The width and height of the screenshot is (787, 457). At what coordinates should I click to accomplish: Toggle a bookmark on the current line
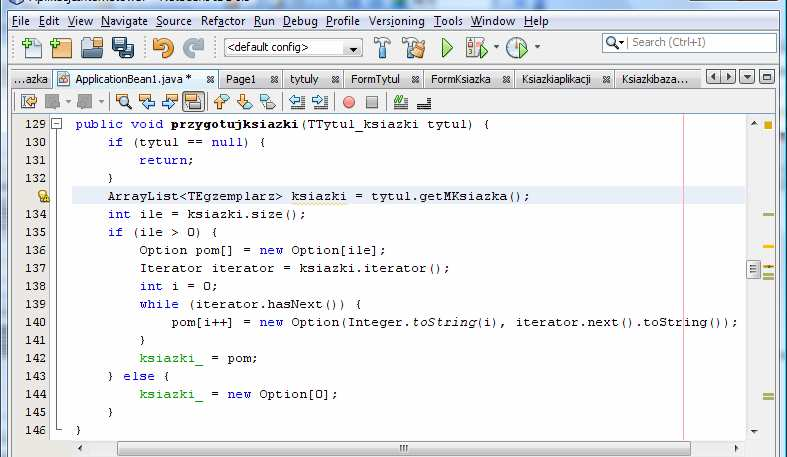(x=268, y=102)
